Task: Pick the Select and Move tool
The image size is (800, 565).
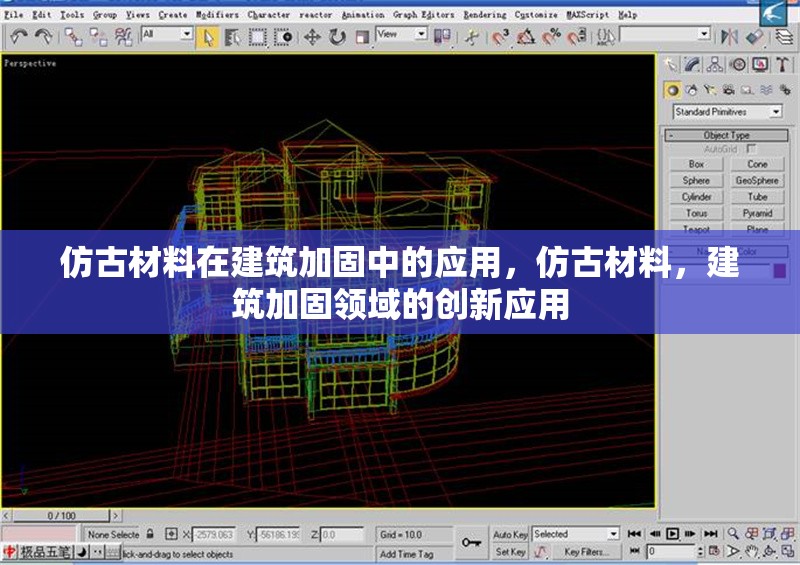Action: [312, 37]
